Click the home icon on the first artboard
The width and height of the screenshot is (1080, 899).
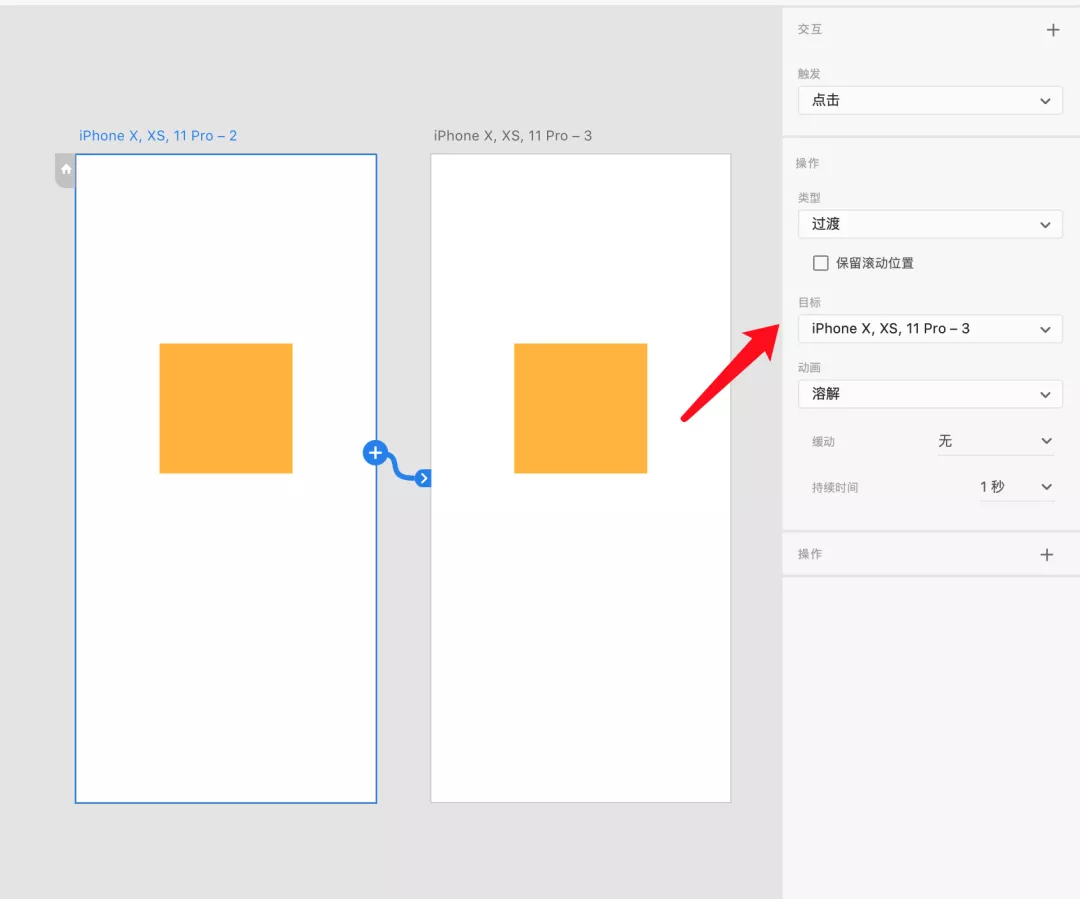point(66,170)
